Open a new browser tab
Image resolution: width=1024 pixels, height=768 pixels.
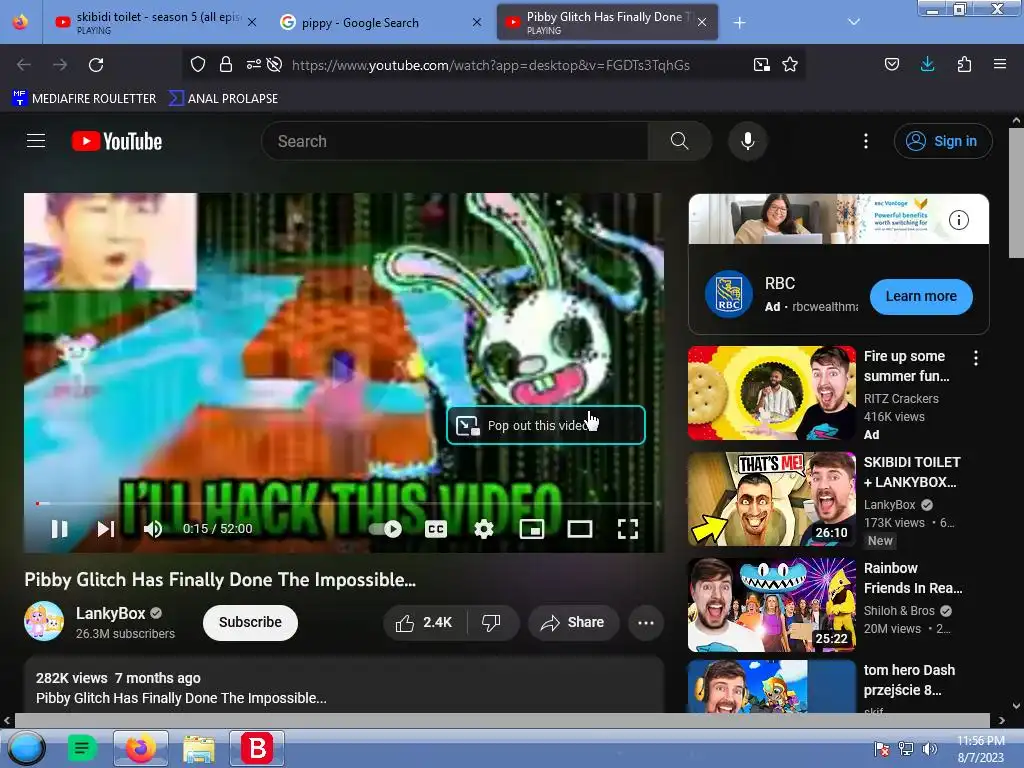point(739,23)
